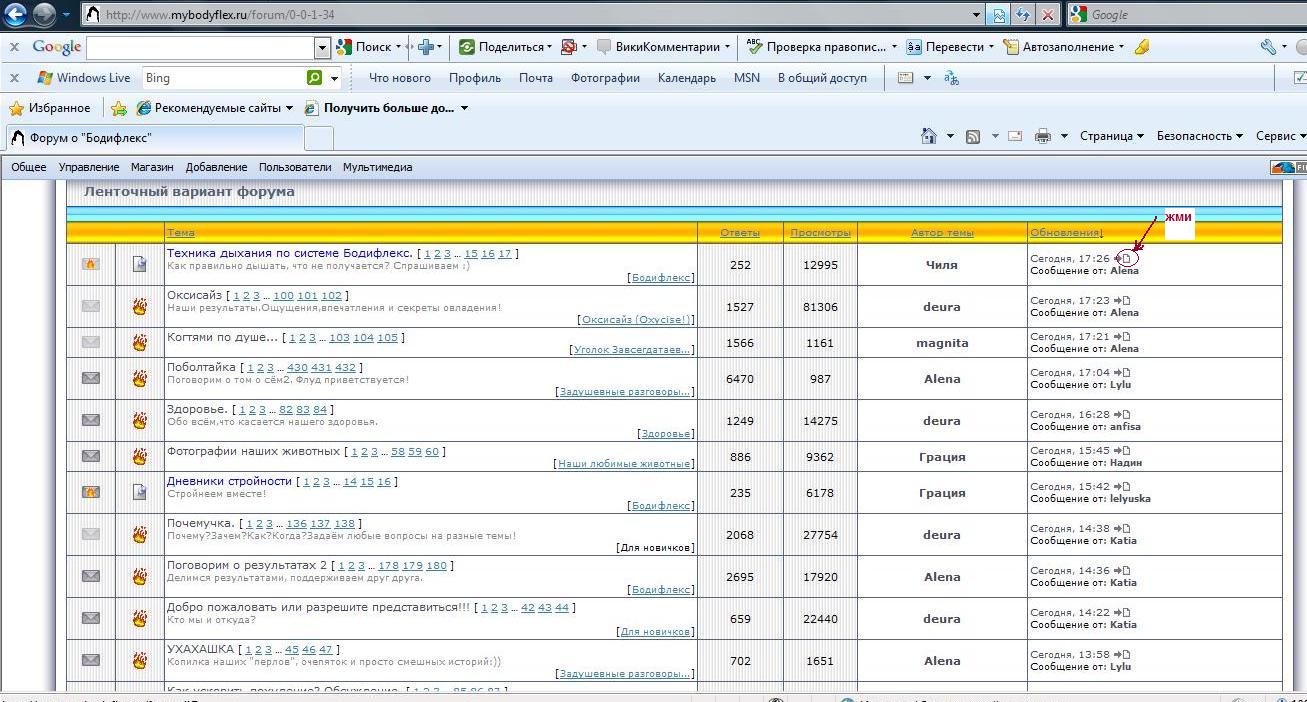Screen dimensions: 1307x702
Task: Expand the Безопасность dropdown menu
Action: click(1199, 136)
